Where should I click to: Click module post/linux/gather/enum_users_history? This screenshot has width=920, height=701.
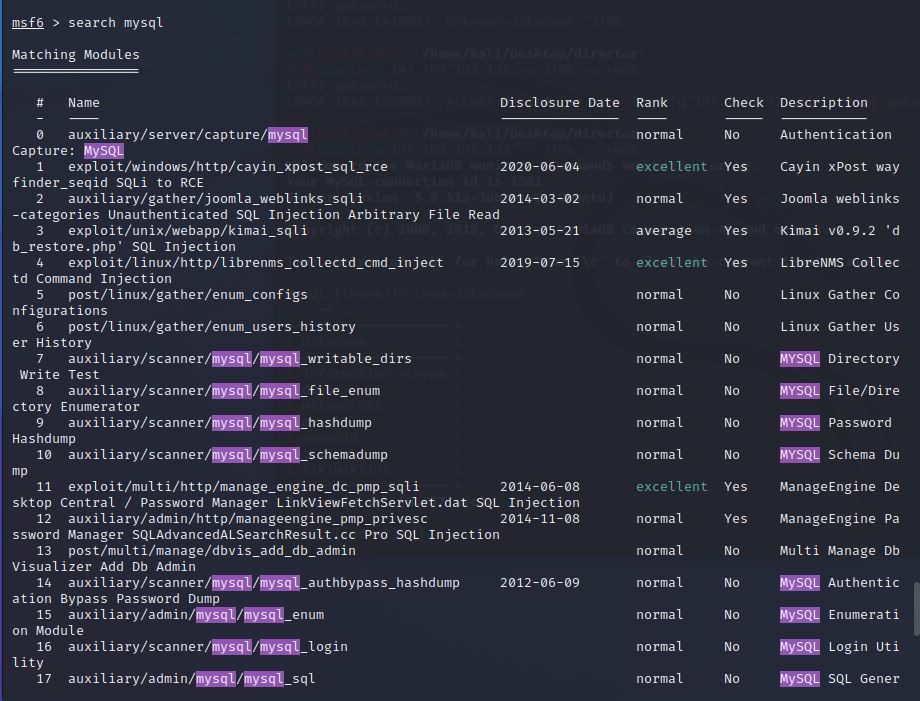tap(212, 327)
